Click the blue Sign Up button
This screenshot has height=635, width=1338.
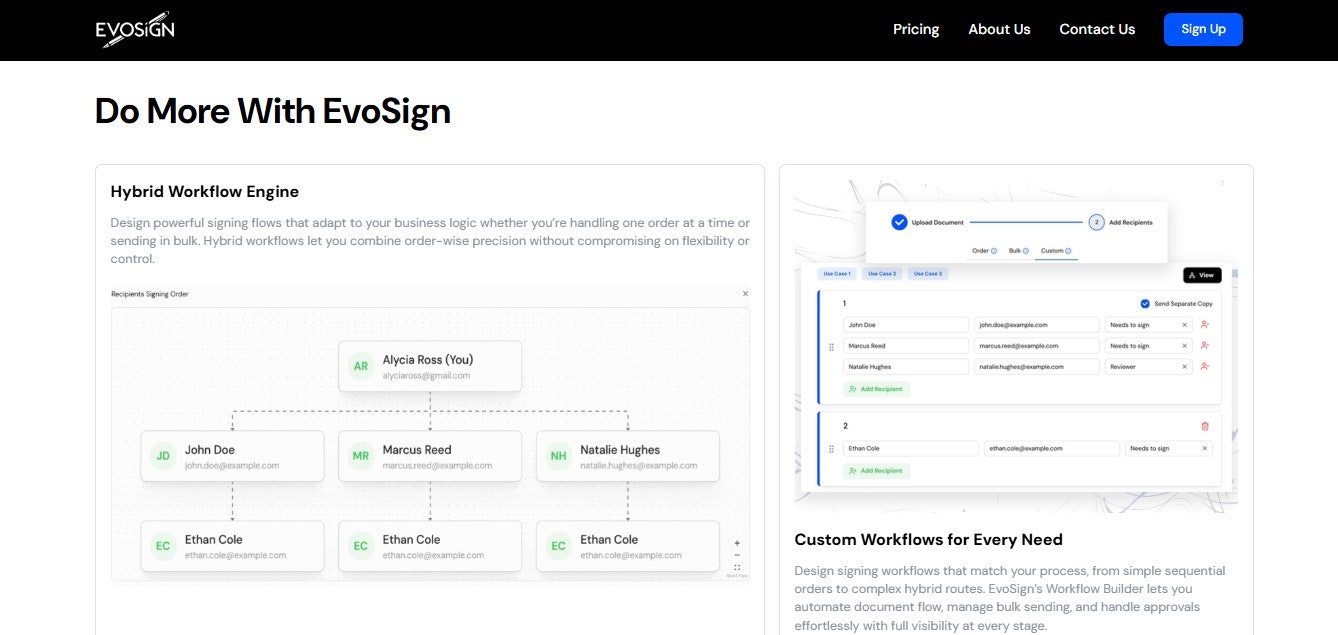pos(1203,29)
